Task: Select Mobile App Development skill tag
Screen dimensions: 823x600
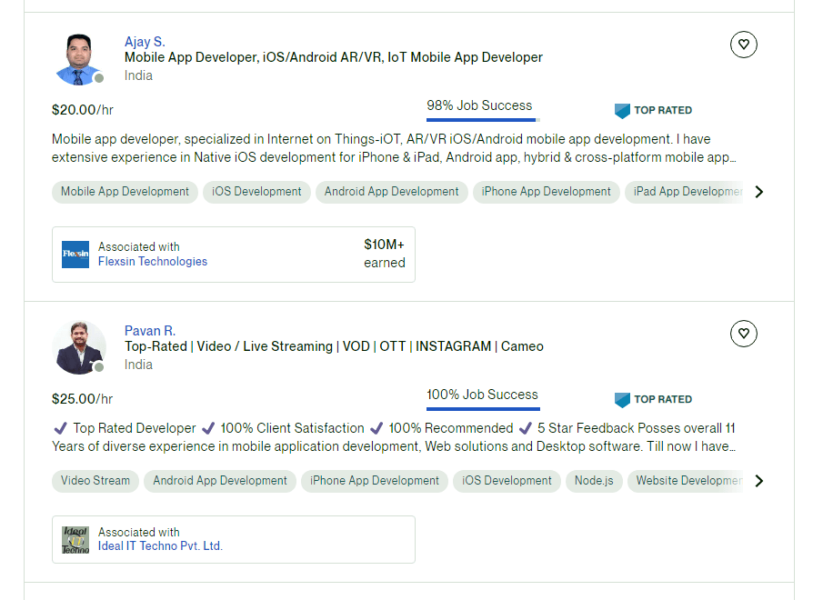Action: coord(124,192)
